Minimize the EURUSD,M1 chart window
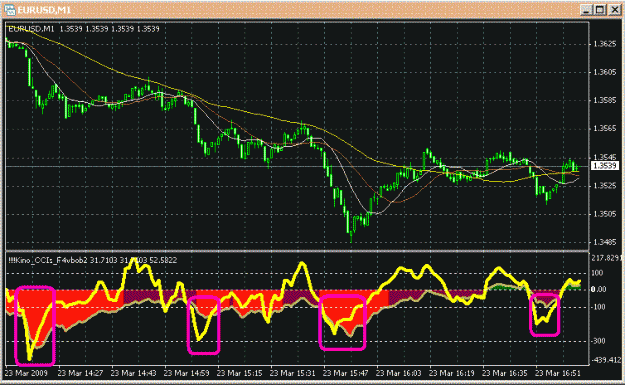The height and width of the screenshot is (385, 625). pos(586,10)
